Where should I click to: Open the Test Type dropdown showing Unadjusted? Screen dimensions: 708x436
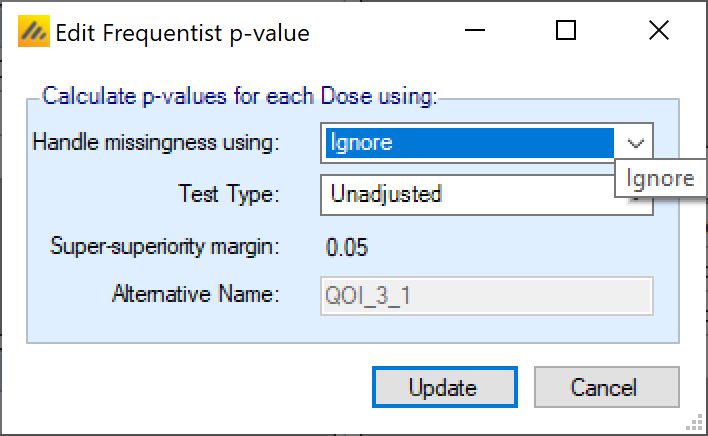[470, 194]
